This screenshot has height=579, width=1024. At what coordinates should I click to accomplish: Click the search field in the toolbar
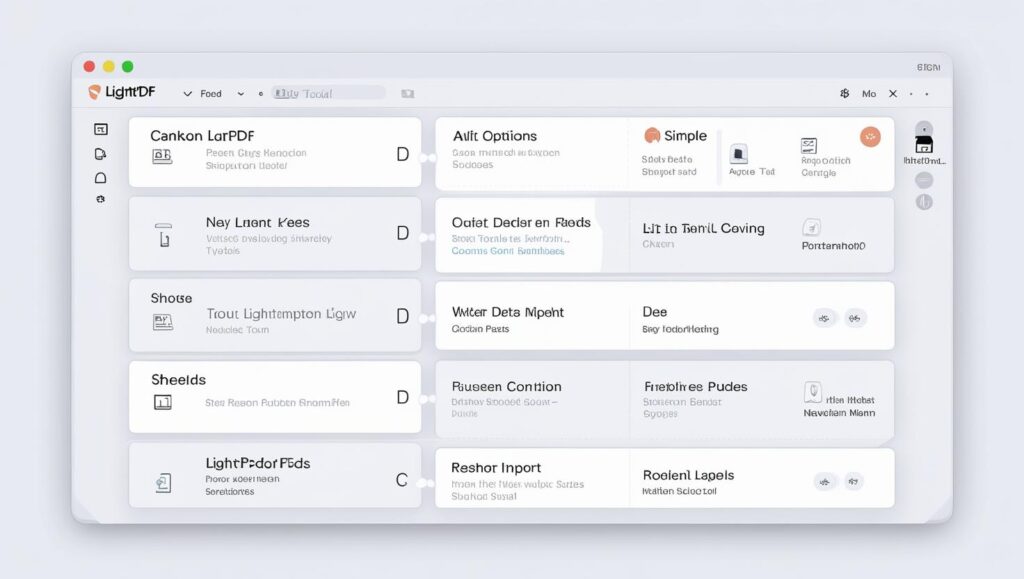(x=328, y=93)
